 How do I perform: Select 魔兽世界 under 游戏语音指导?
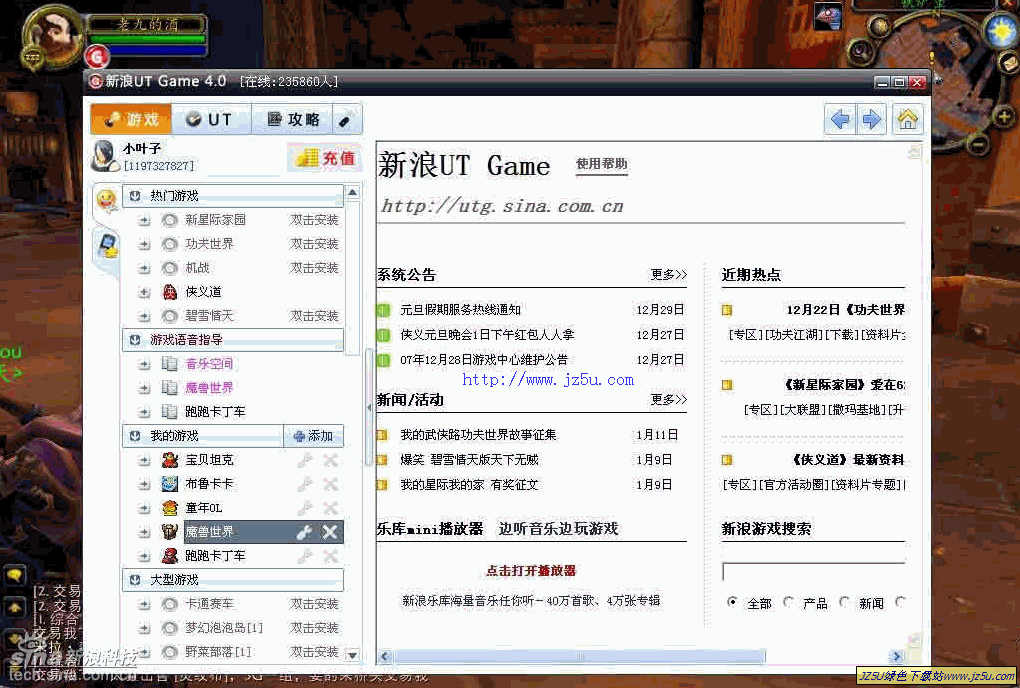click(209, 388)
